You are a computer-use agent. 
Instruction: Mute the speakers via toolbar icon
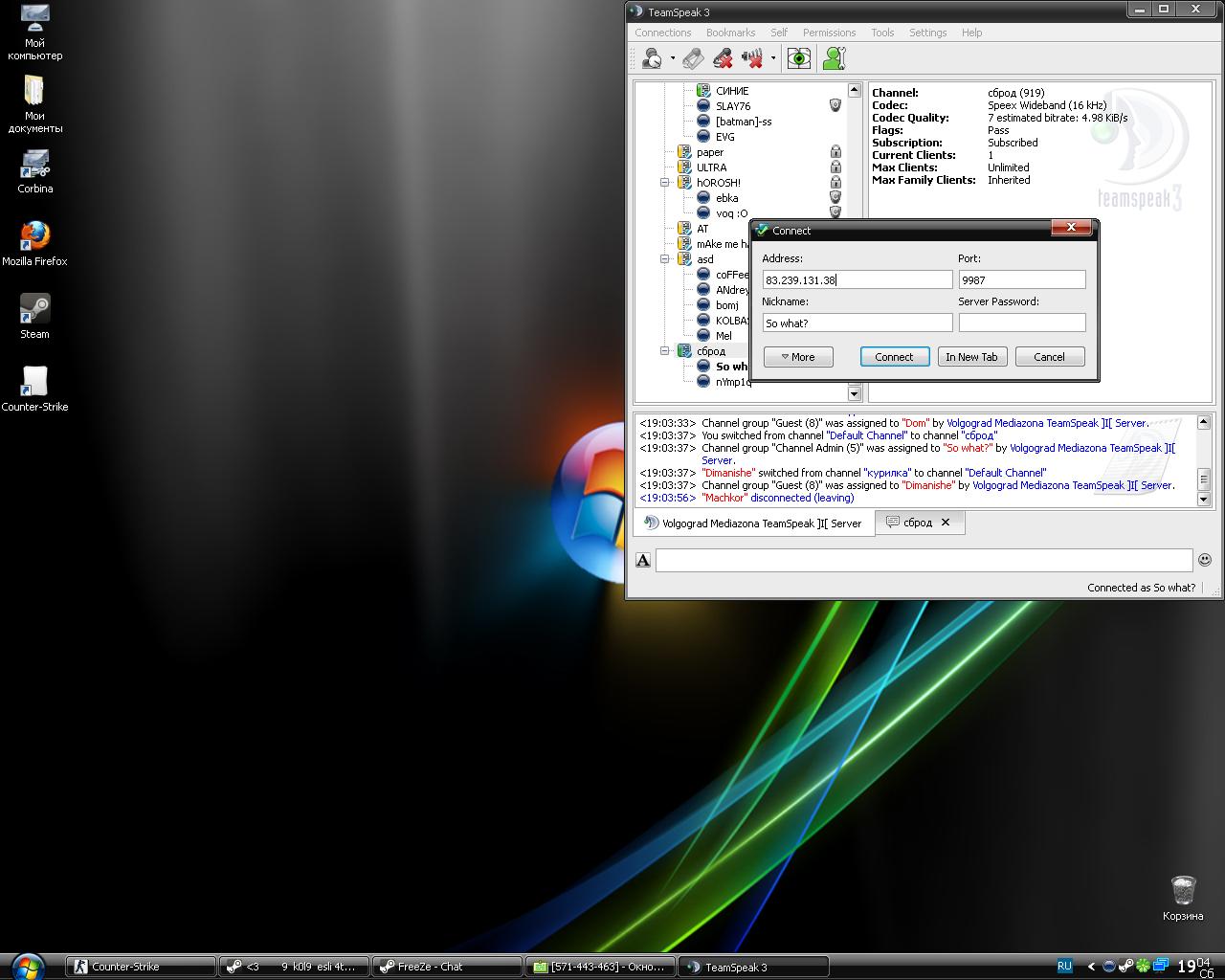click(752, 59)
